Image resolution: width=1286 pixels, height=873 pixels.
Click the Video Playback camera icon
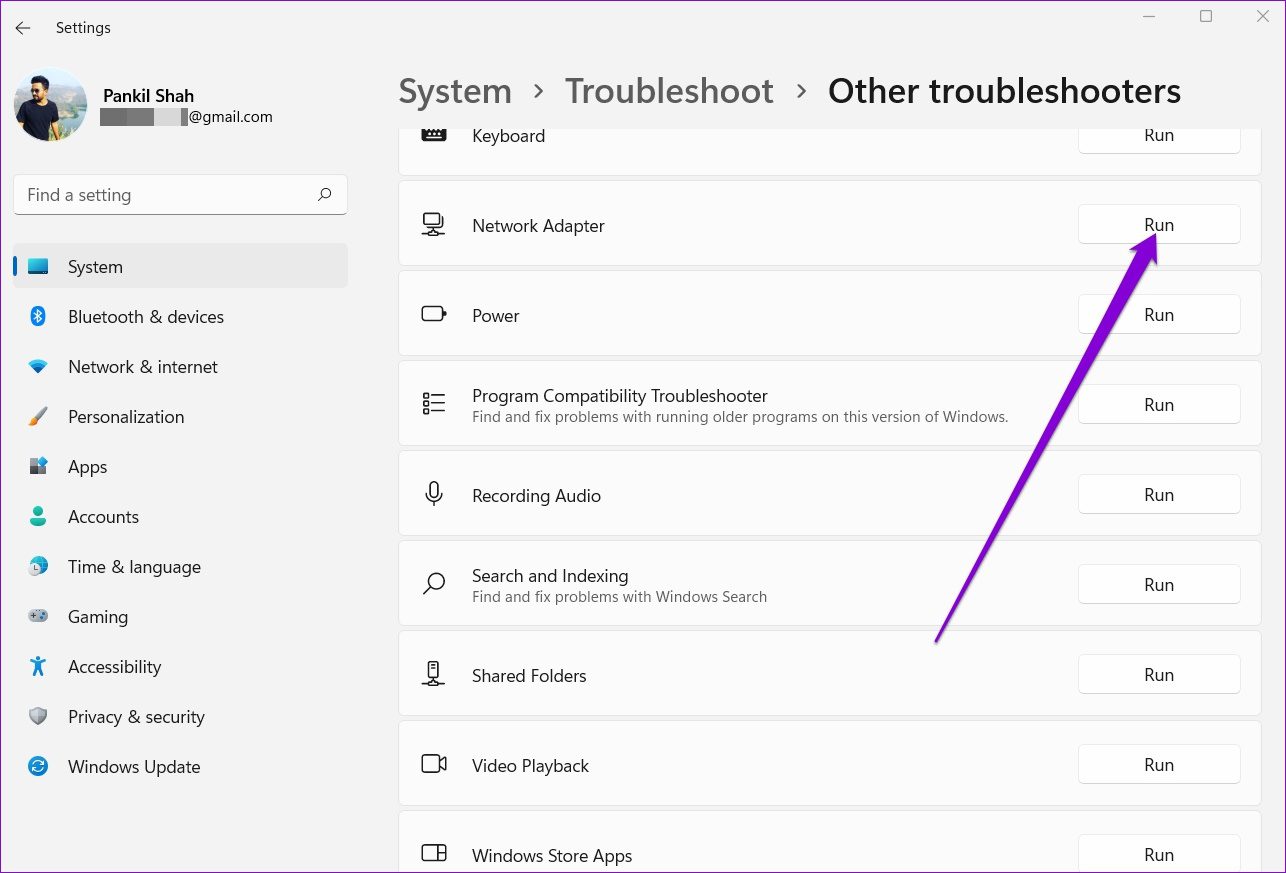coord(434,764)
